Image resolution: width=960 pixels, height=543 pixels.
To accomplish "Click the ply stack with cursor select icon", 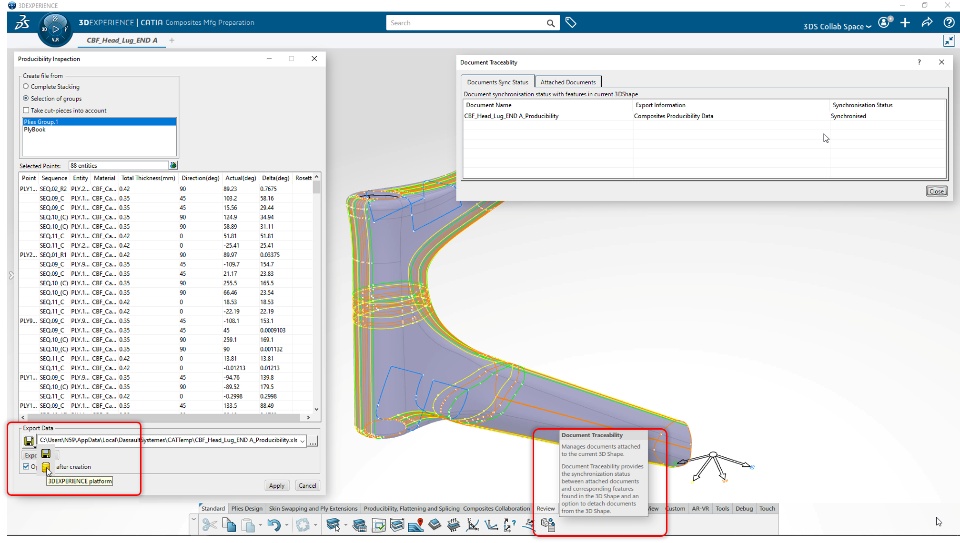I will click(333, 525).
